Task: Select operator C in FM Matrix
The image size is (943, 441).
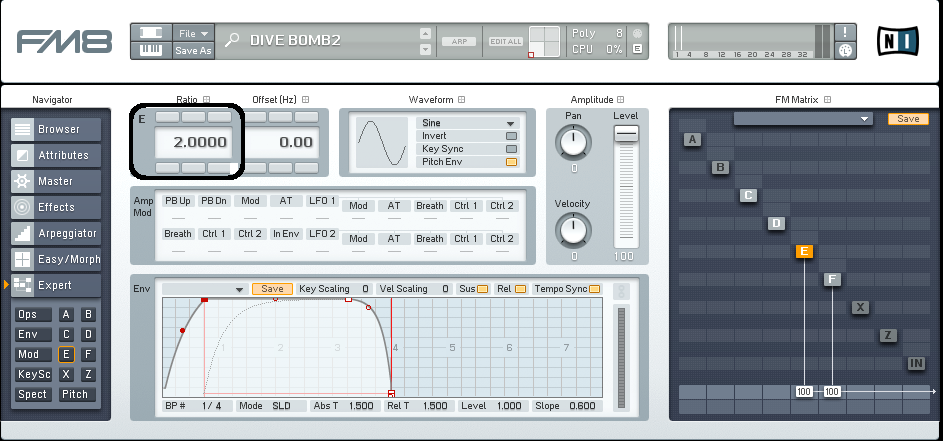Action: click(x=748, y=195)
